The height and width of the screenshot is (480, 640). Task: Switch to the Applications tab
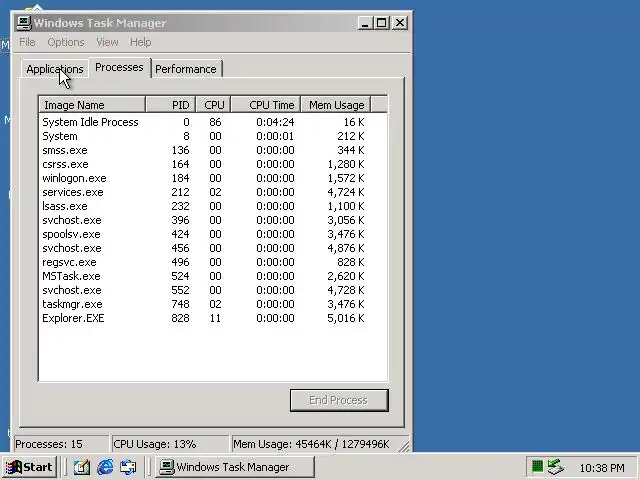[55, 69]
